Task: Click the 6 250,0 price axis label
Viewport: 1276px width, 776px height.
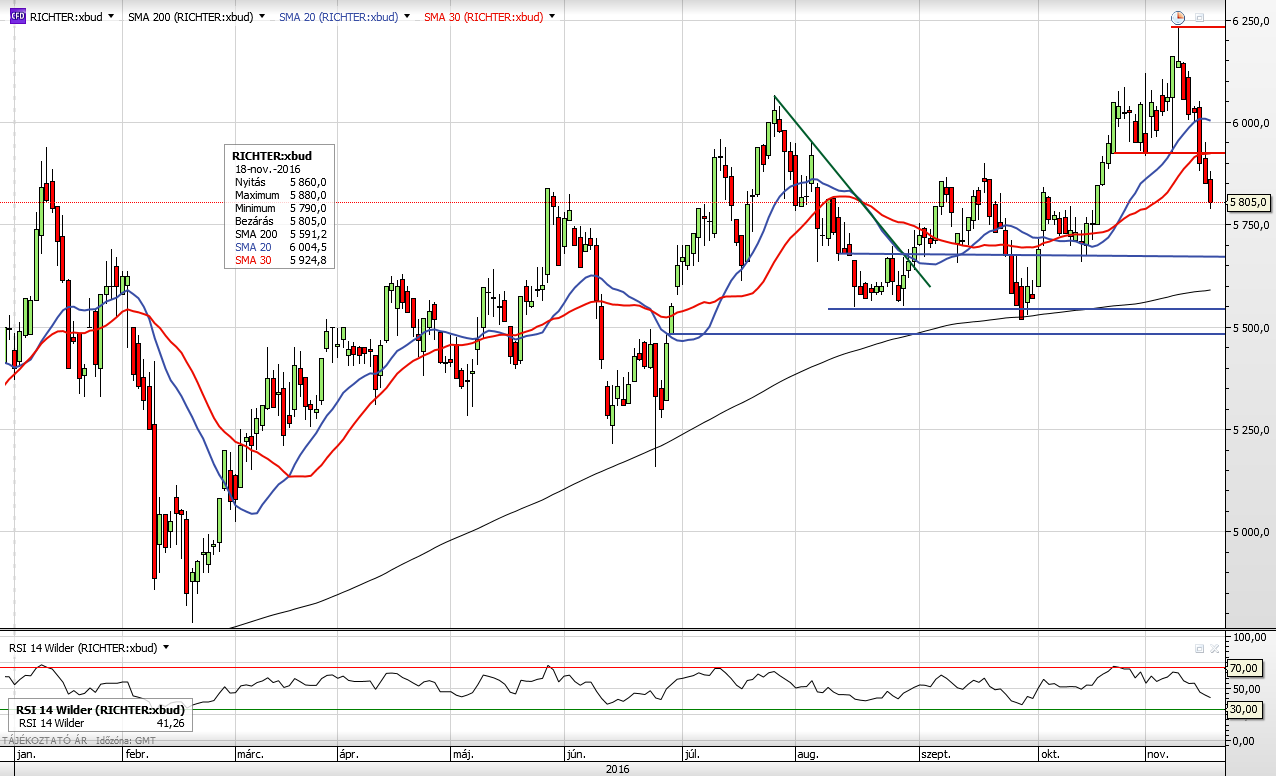Action: point(1251,20)
